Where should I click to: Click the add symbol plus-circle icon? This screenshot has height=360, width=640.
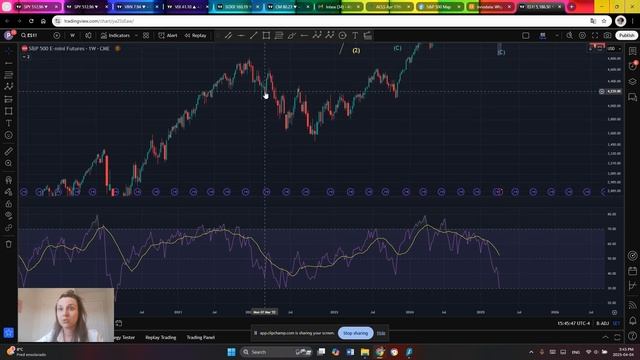(x=57, y=36)
